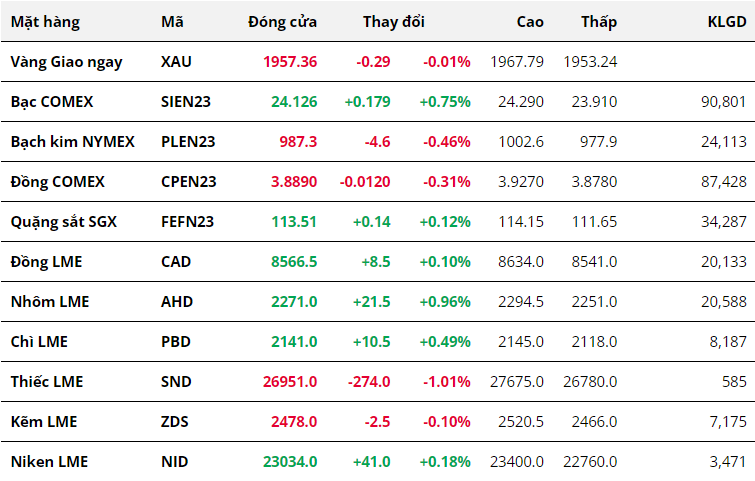Click the "Mặt hàng" column header

point(45,21)
